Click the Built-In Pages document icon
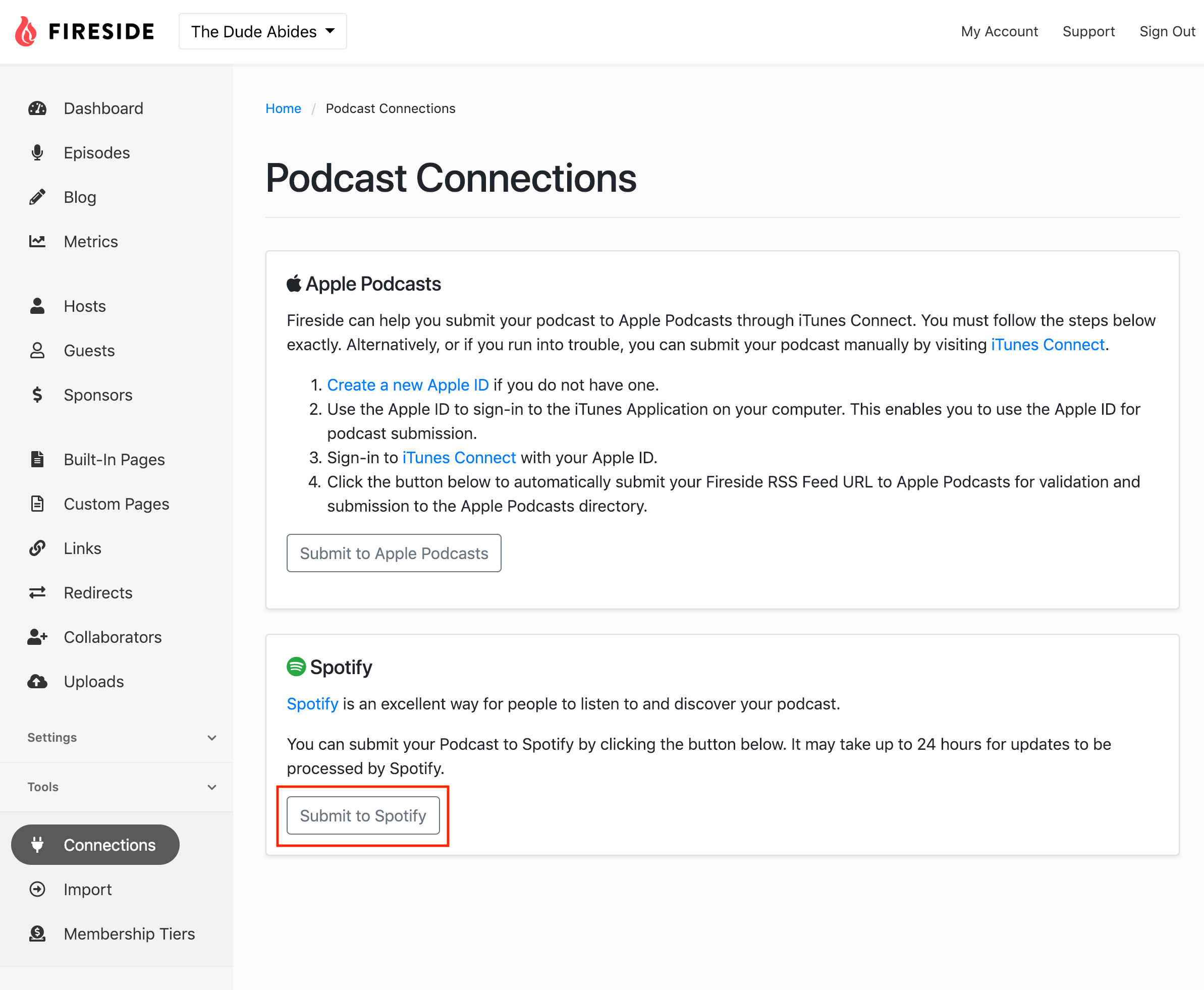The height and width of the screenshot is (990, 1204). [38, 460]
